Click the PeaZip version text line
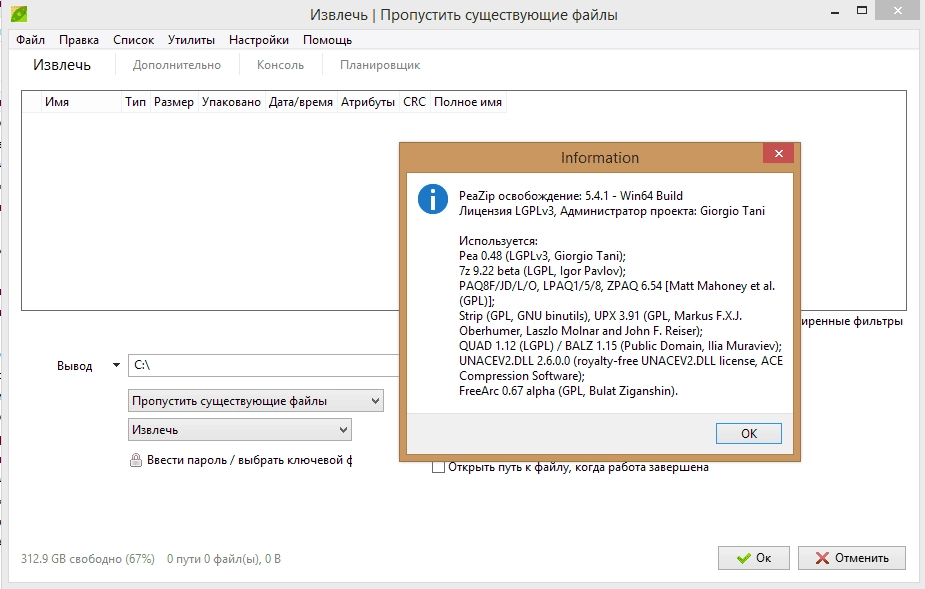The image size is (925, 589). point(570,196)
